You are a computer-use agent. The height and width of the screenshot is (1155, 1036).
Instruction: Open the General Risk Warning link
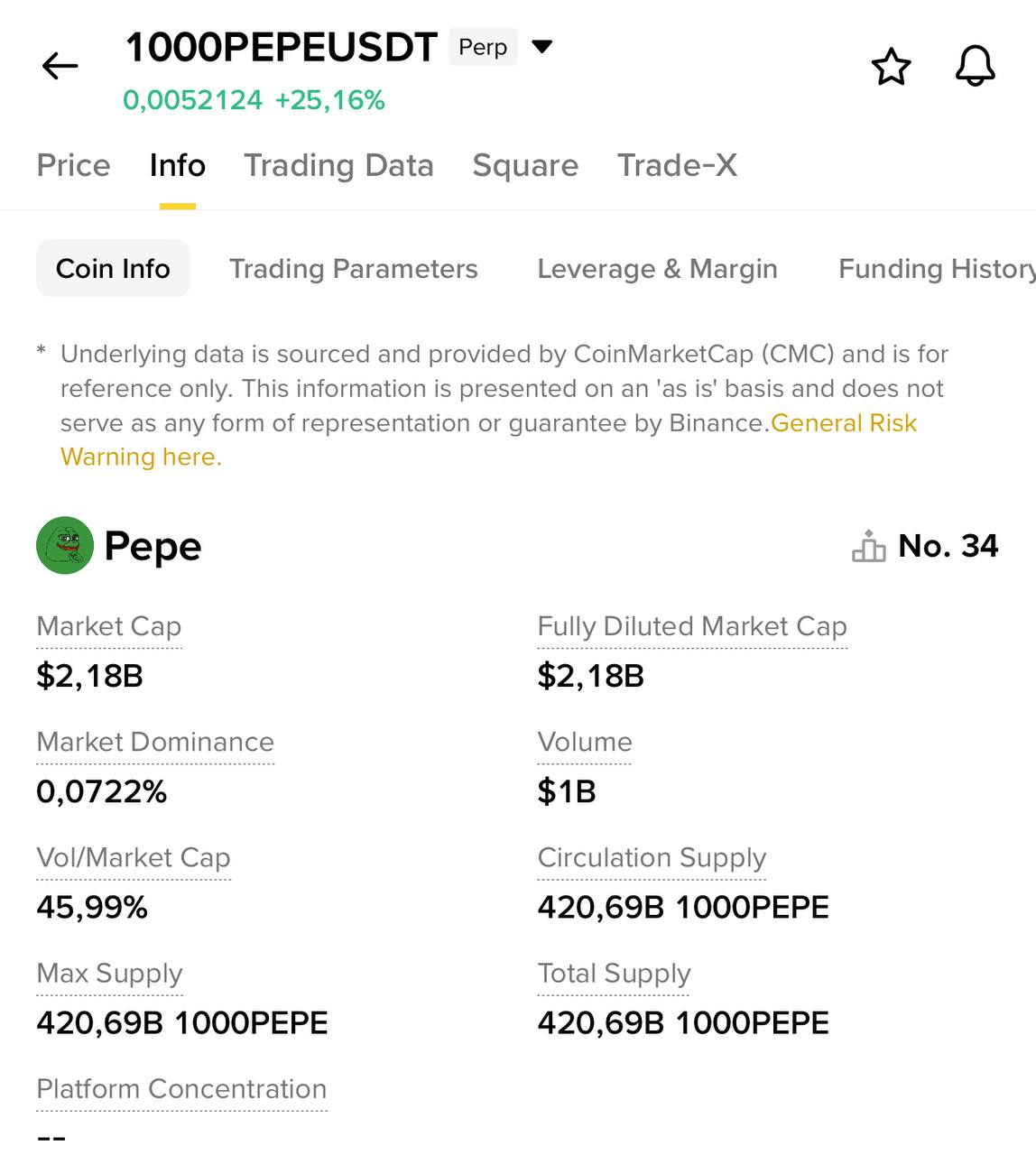coord(843,423)
